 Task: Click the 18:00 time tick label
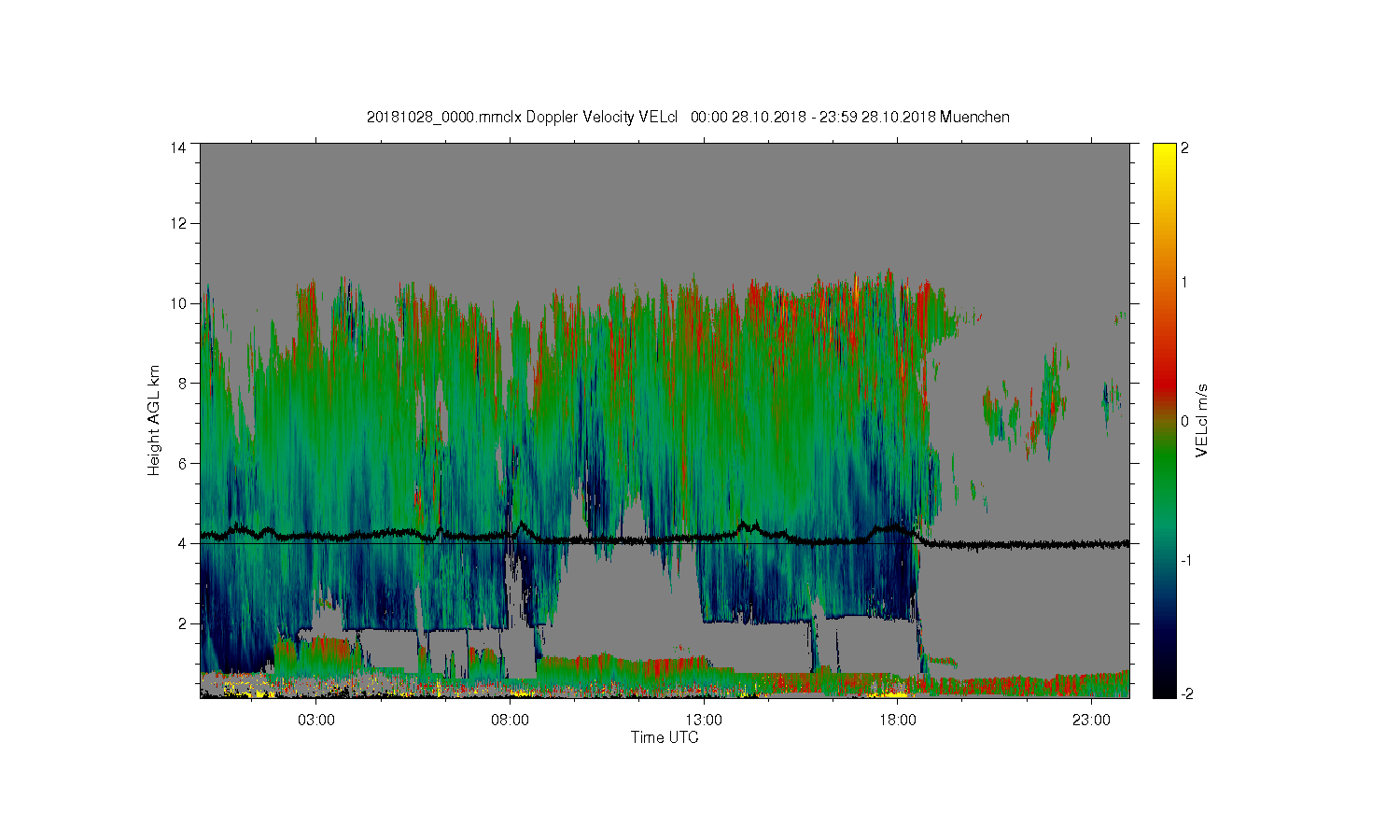click(898, 721)
